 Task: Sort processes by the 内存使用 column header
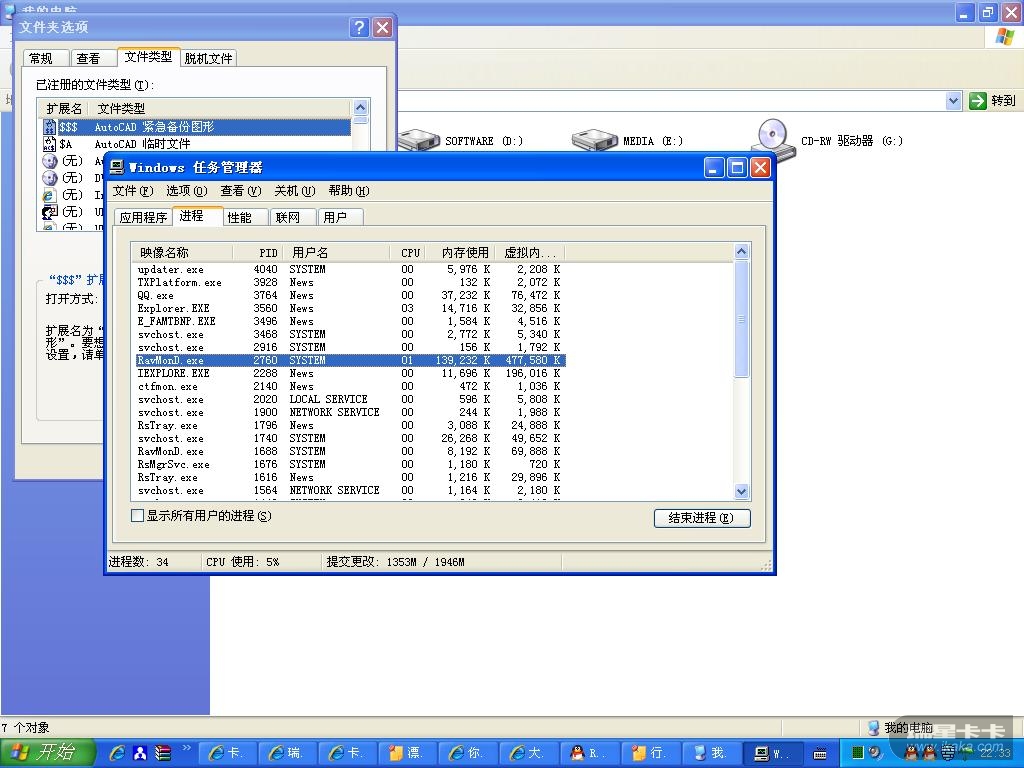pos(464,253)
